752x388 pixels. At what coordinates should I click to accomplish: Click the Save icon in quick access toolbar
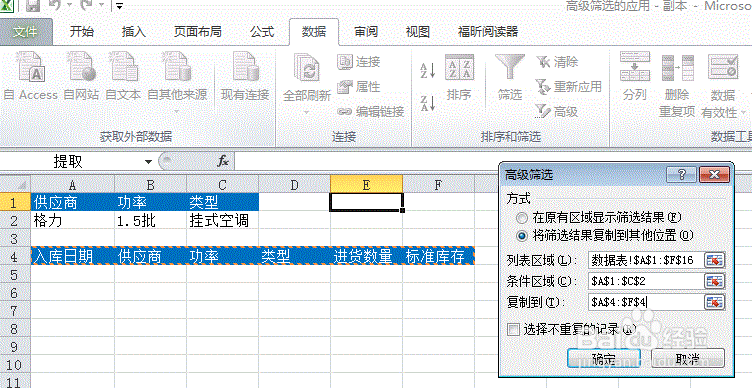click(33, 6)
